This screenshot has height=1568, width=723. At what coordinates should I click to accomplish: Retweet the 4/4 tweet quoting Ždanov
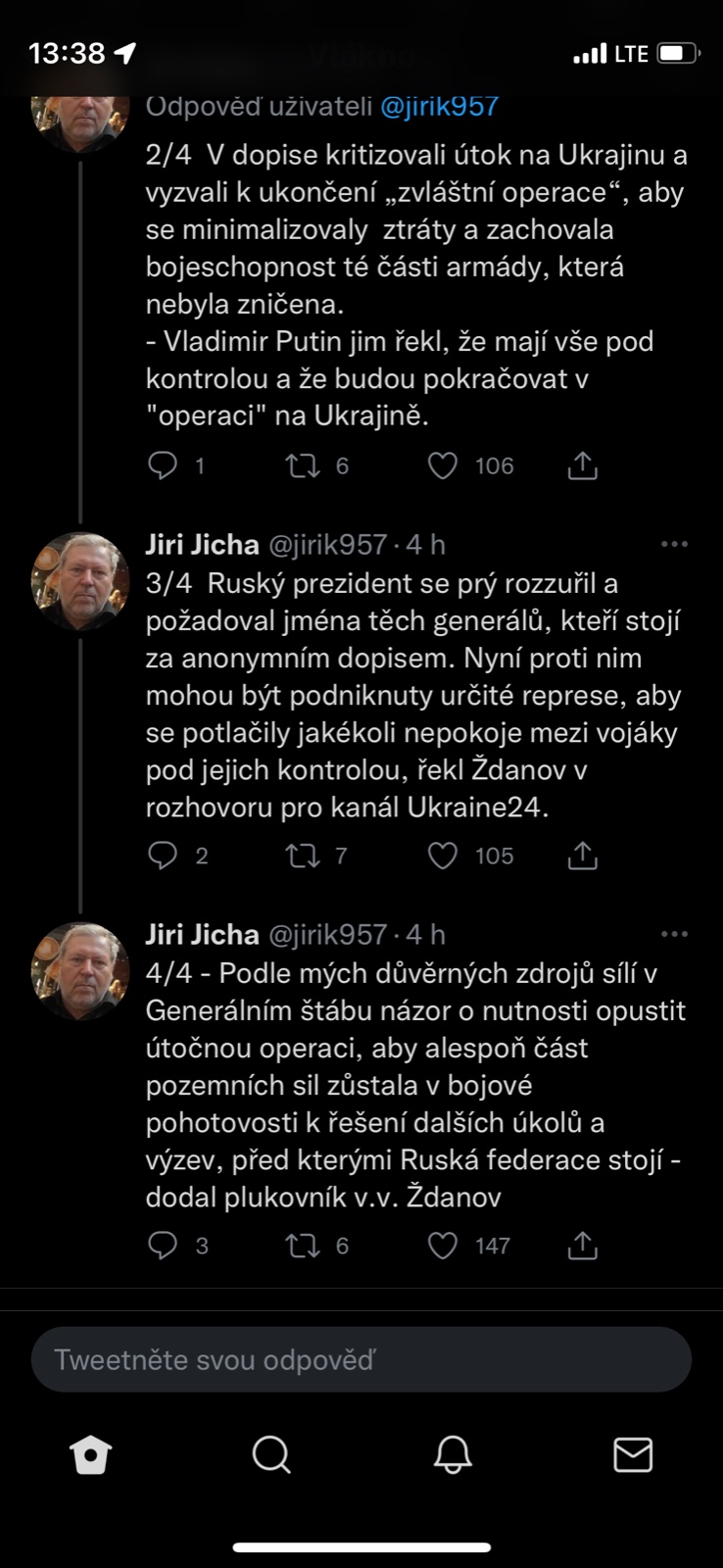(x=303, y=1246)
